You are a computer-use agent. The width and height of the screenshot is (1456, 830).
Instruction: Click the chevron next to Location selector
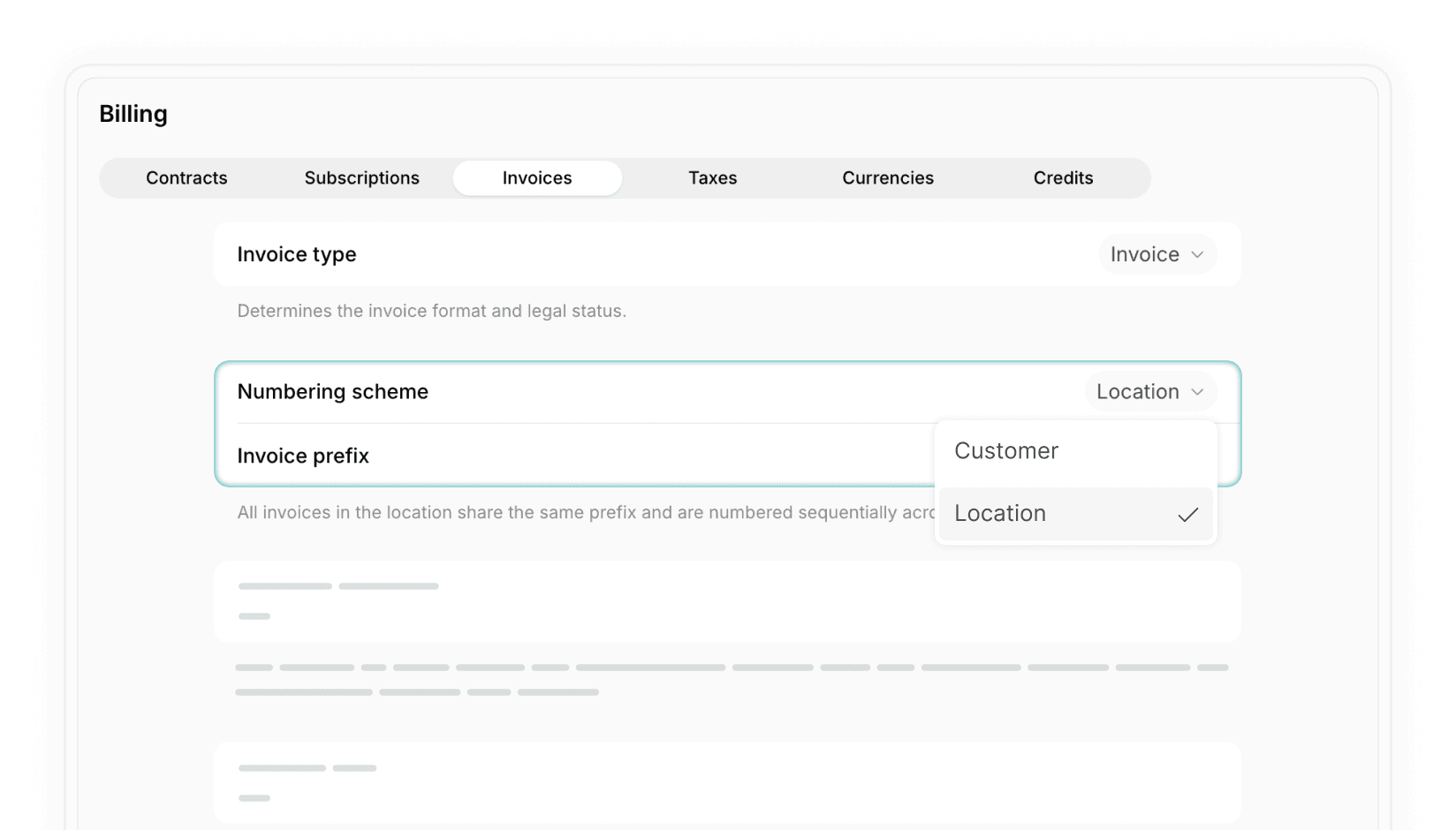[1197, 392]
